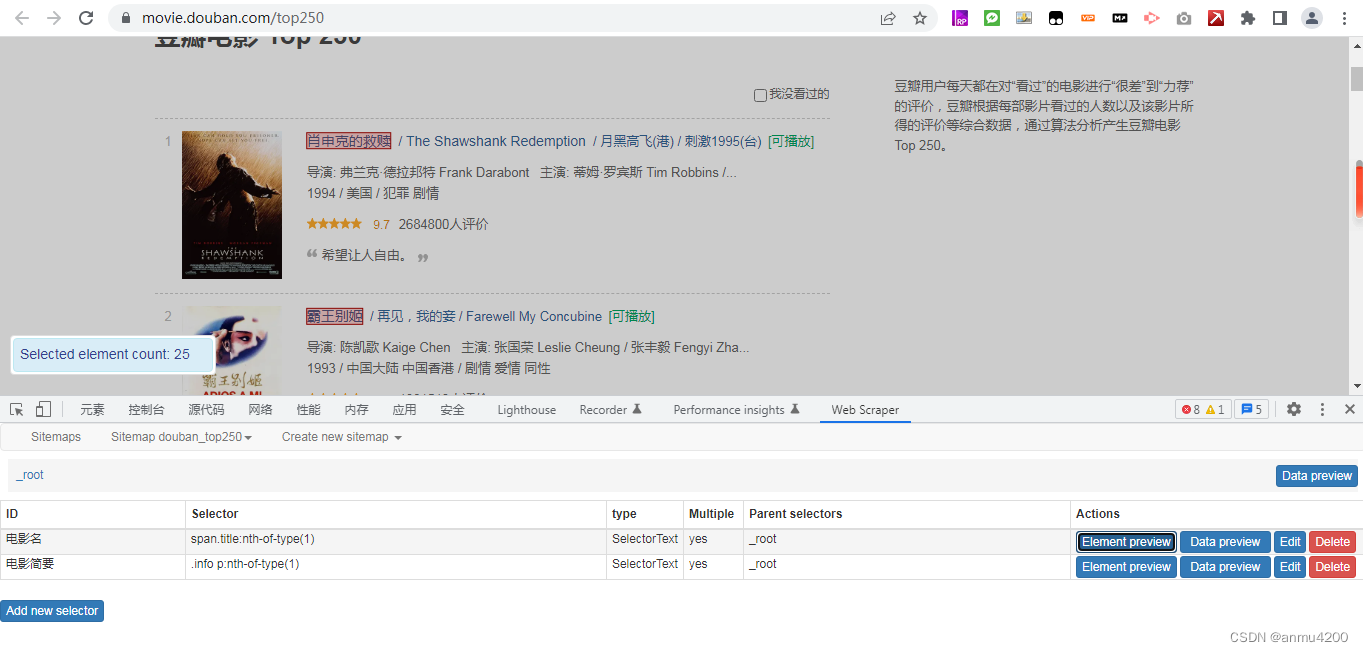
Task: Edit the 电影简要 selector
Action: click(x=1290, y=567)
